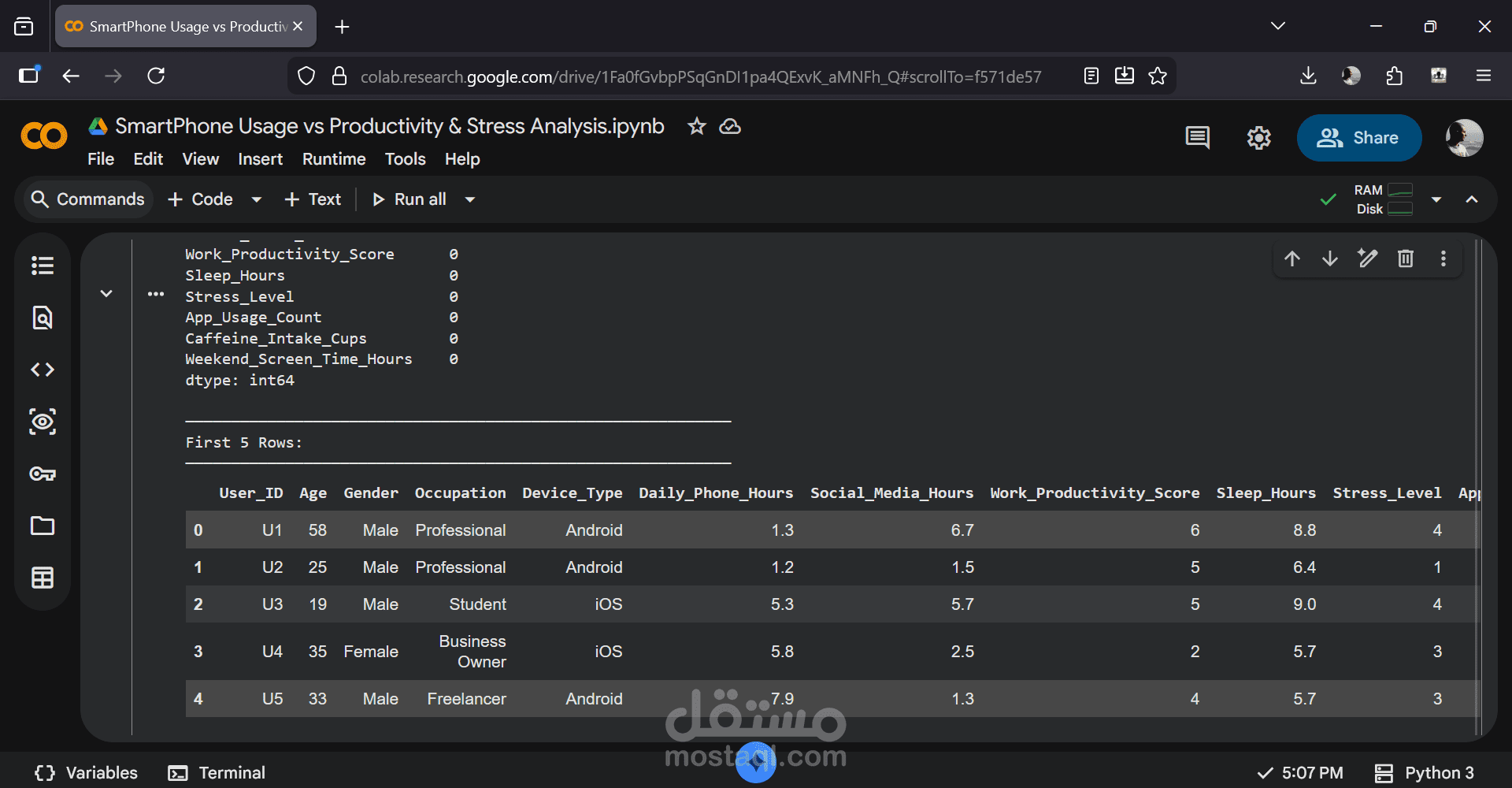Expand the Code insert dropdown arrow

(257, 200)
